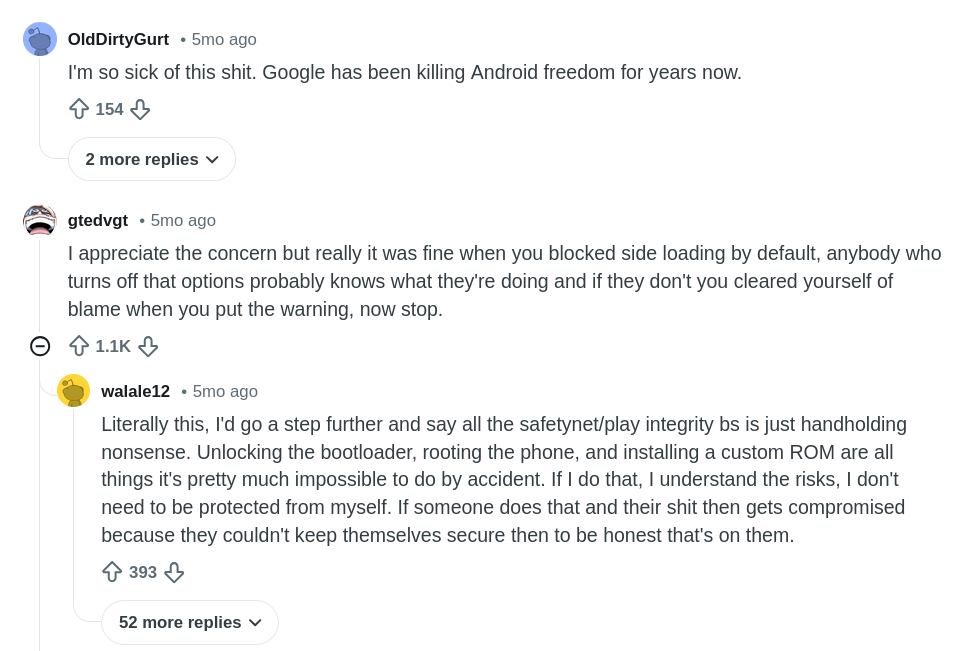The width and height of the screenshot is (974, 651).
Task: Click the chevron on the 2 more replies button
Action: coord(212,159)
